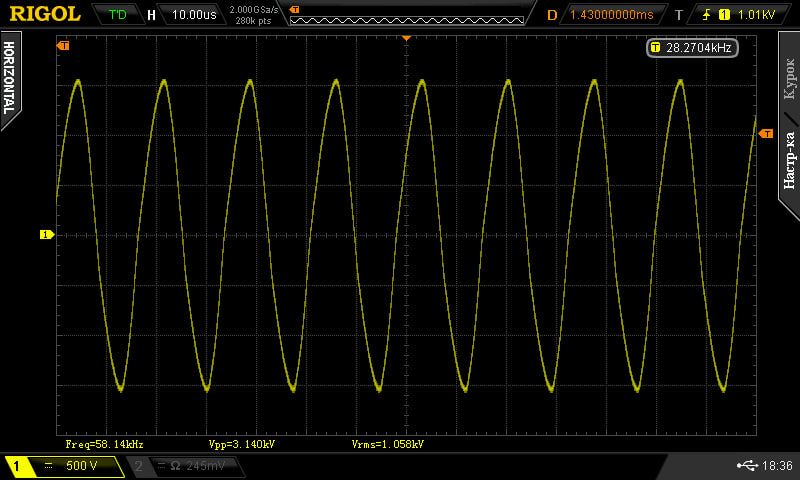
Task: Select the inactive channel 2 label
Action: click(x=138, y=466)
